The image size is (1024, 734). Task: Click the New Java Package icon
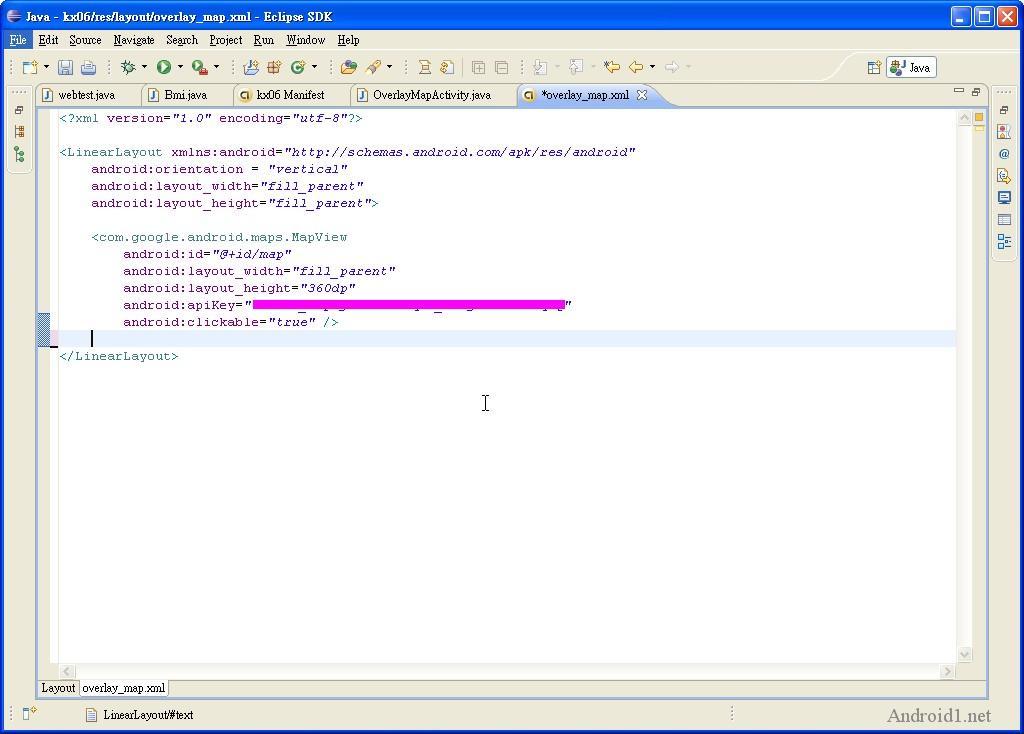point(274,67)
